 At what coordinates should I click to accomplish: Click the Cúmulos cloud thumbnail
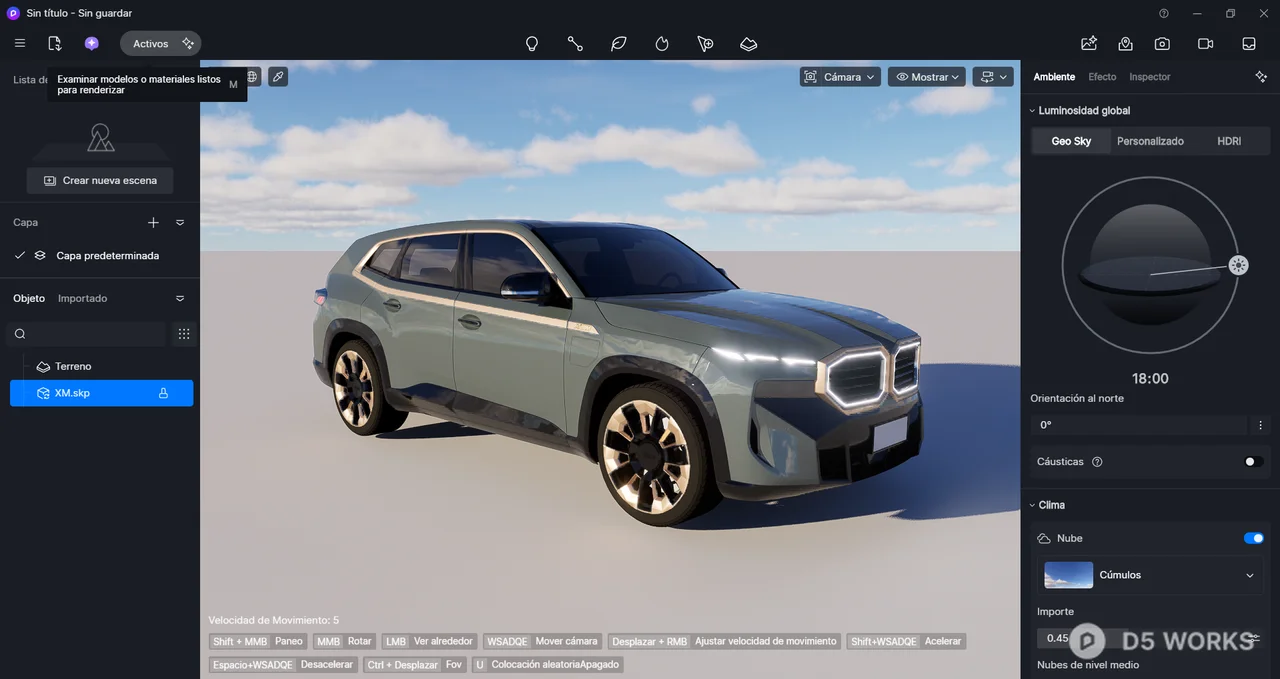coord(1069,575)
